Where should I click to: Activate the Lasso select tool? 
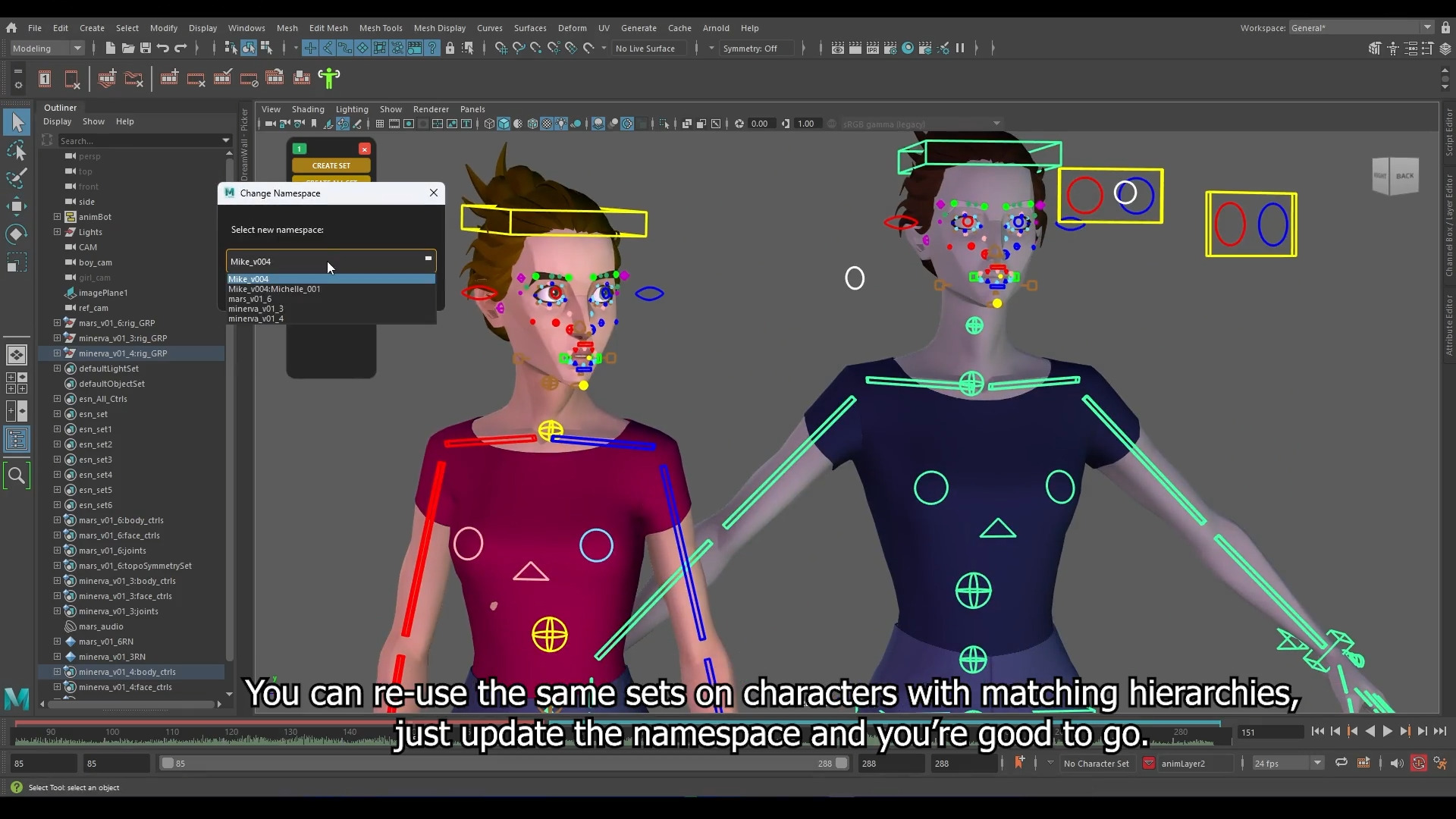tap(17, 150)
